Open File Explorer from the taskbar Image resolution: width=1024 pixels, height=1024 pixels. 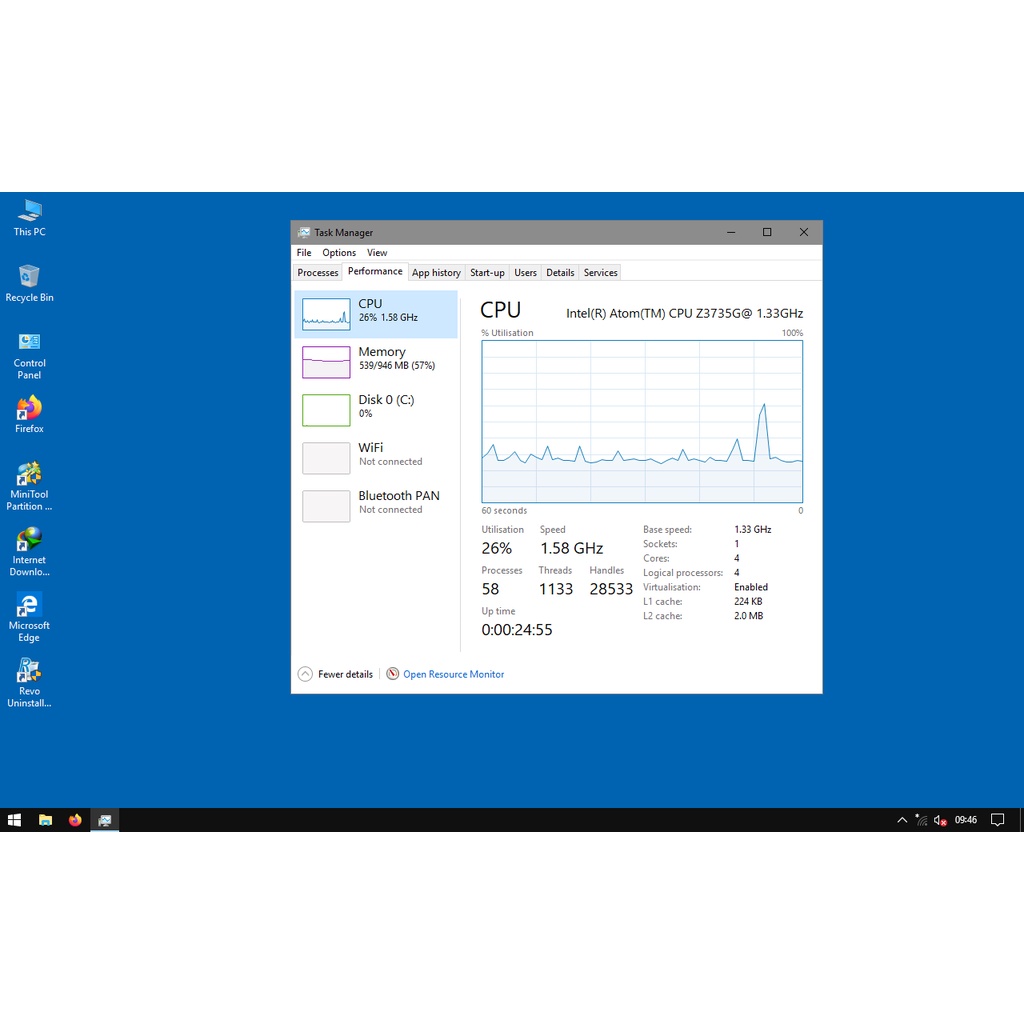tap(45, 820)
